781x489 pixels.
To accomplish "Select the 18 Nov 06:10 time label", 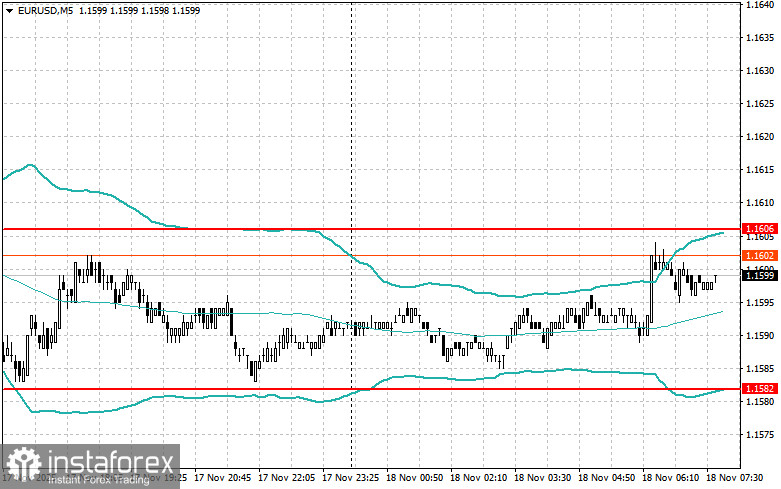I will coord(670,478).
